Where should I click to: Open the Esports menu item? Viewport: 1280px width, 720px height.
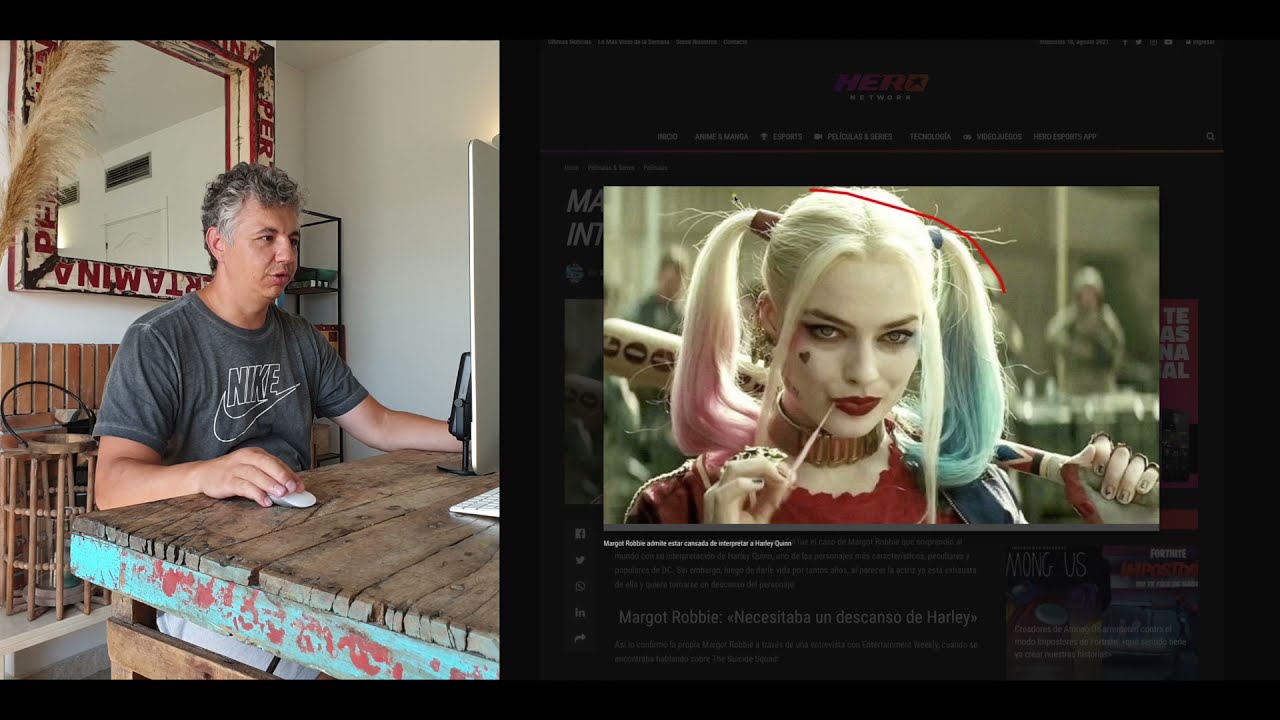tap(782, 137)
